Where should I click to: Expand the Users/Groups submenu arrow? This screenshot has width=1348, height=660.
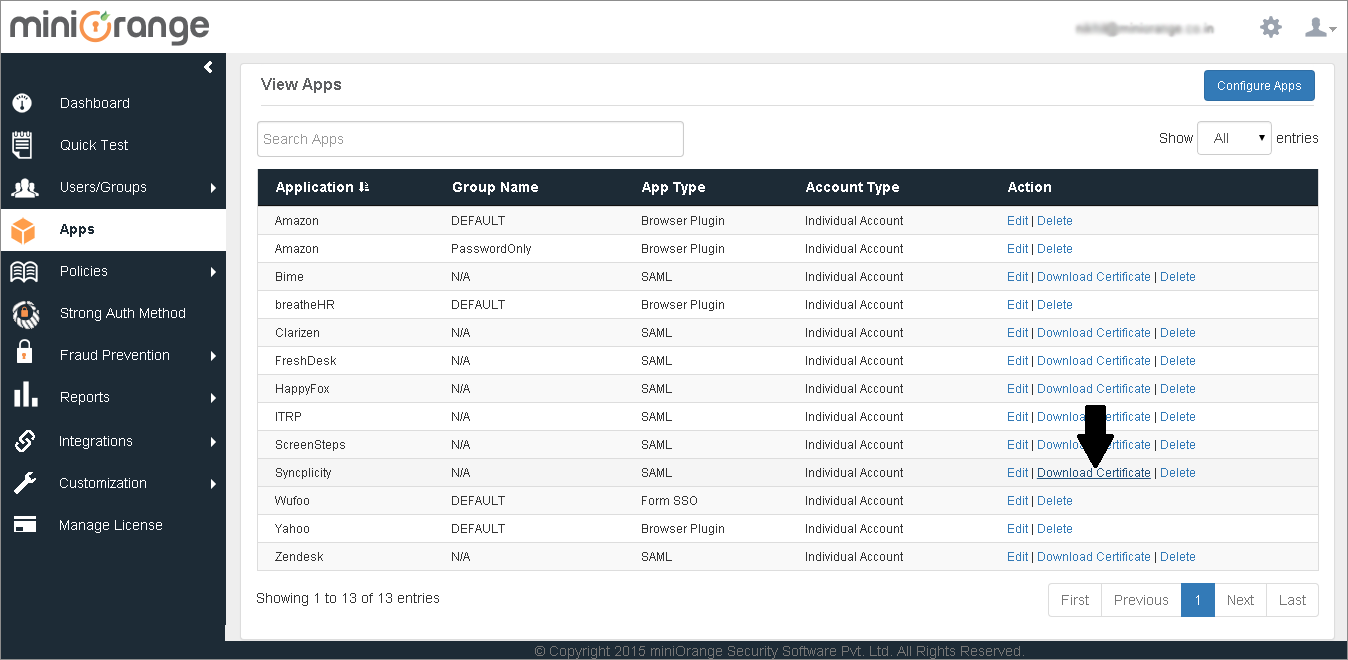(x=213, y=187)
